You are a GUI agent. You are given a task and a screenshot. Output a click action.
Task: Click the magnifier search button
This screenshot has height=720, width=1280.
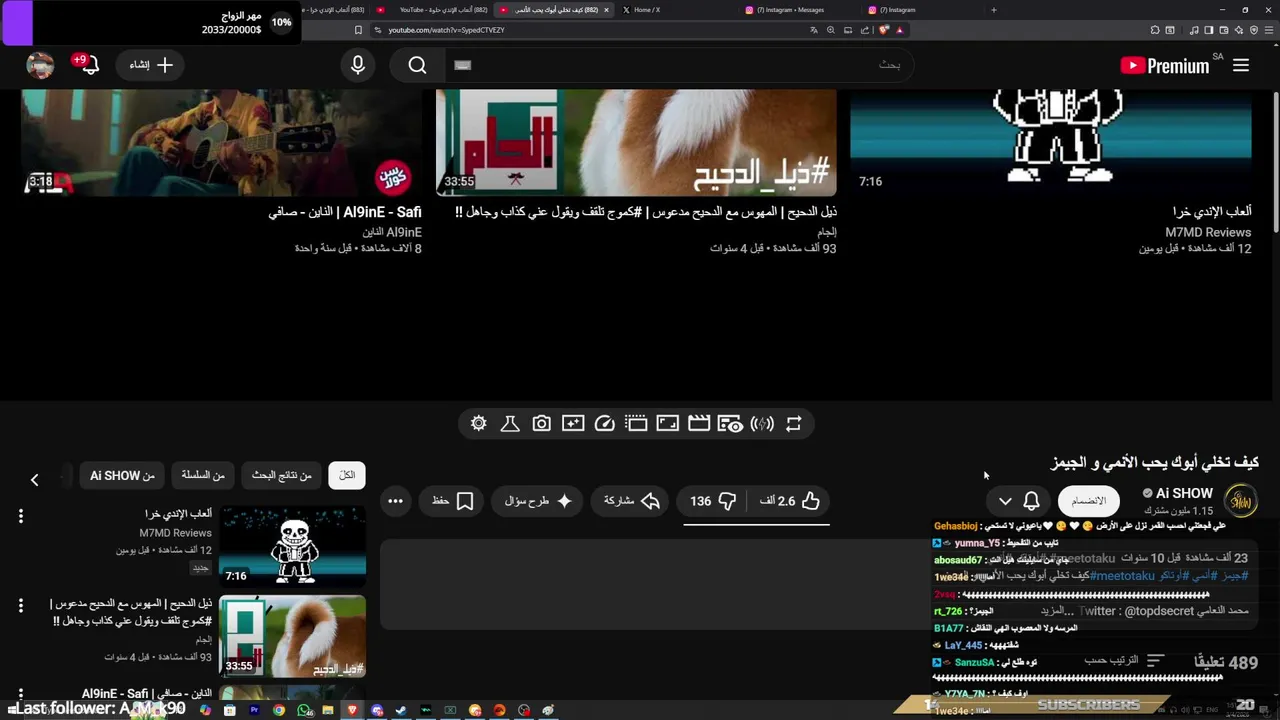[x=418, y=65]
